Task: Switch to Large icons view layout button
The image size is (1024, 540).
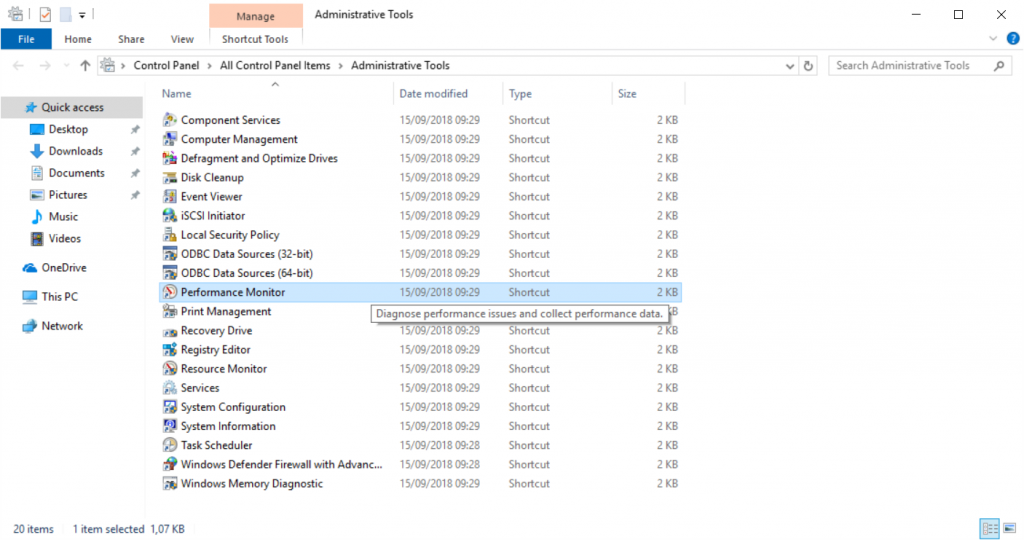Action: pos(1010,528)
